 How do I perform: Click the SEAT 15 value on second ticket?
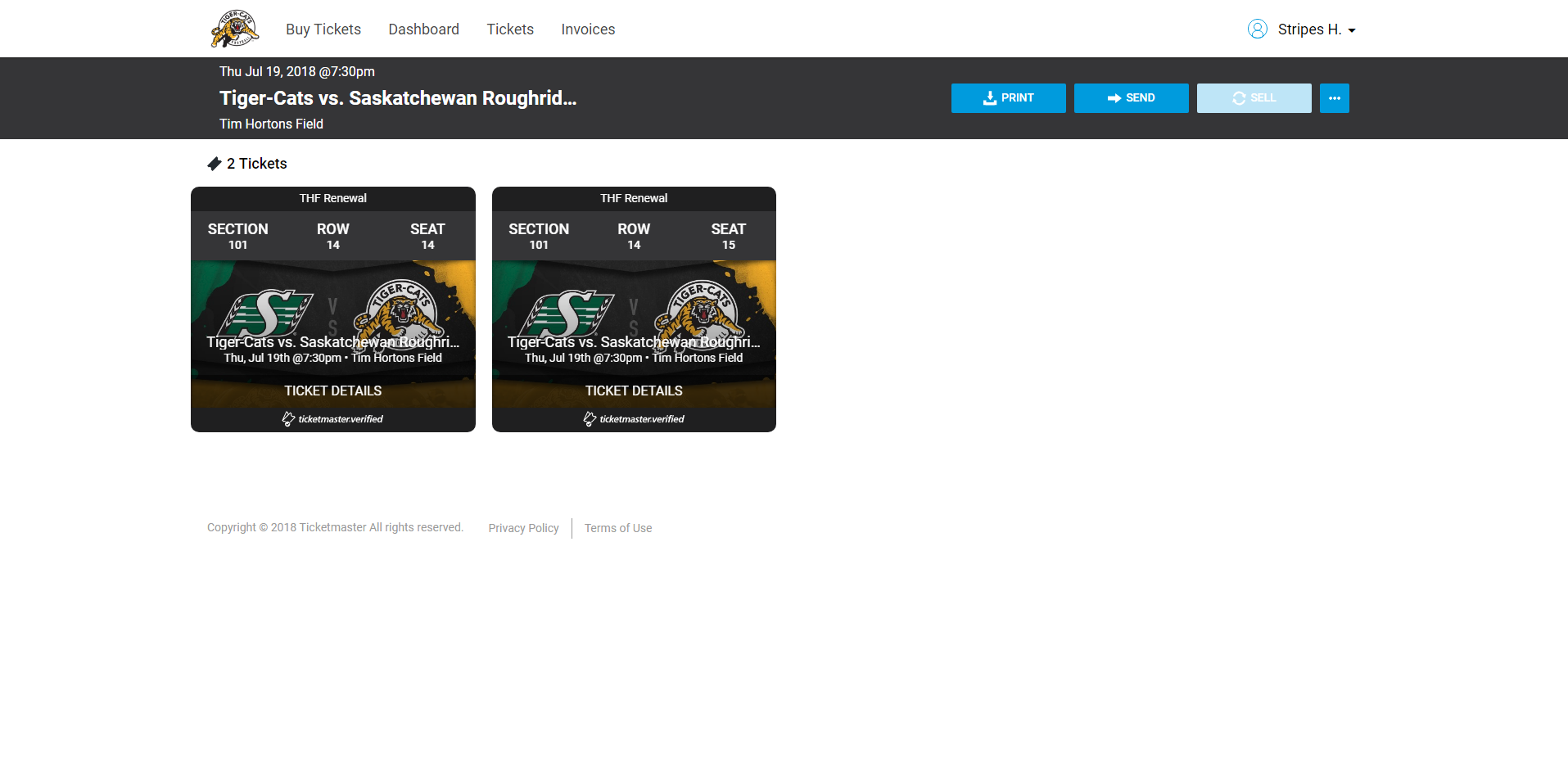pos(729,245)
